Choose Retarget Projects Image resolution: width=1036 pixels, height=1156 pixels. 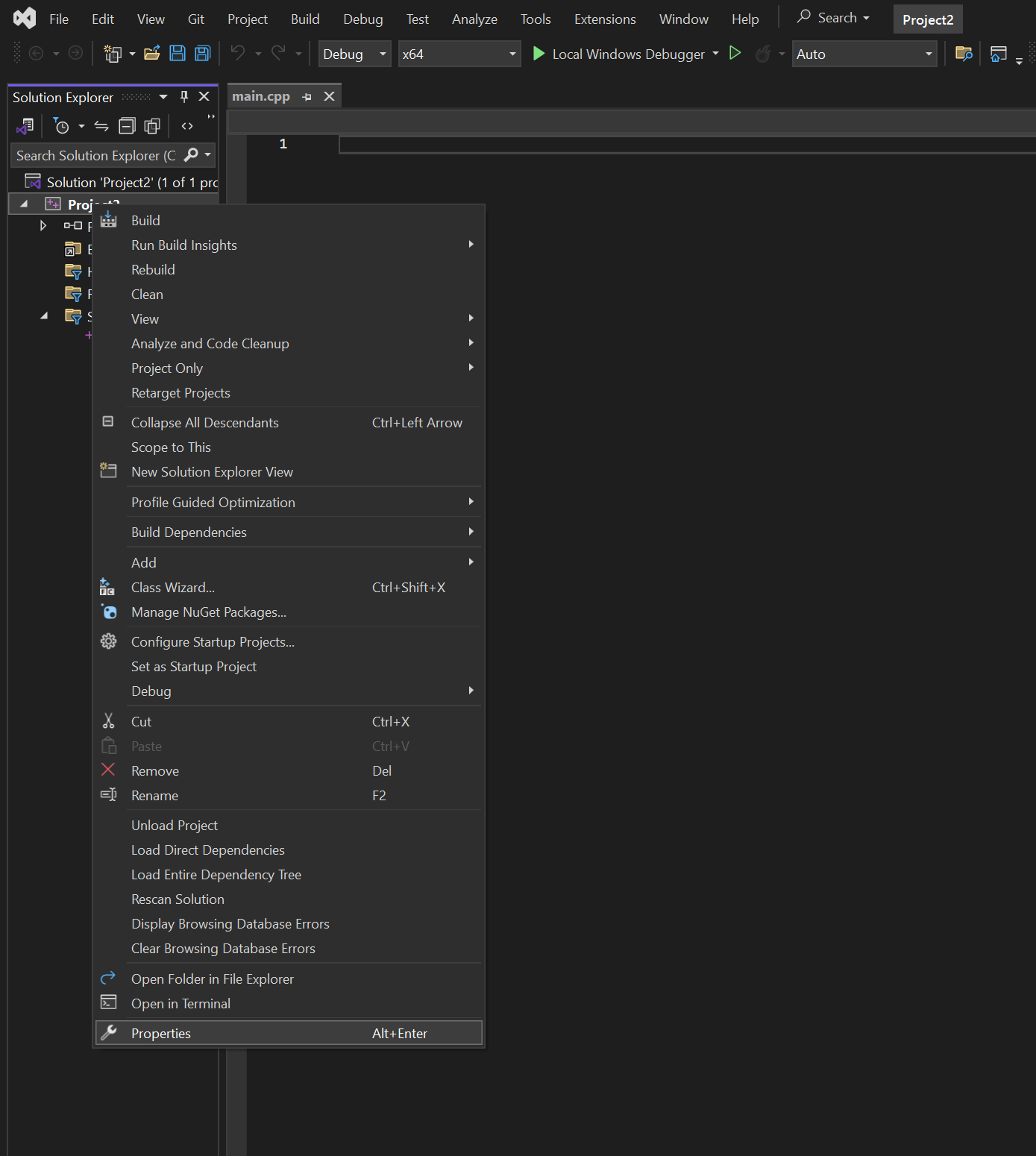pos(288,392)
